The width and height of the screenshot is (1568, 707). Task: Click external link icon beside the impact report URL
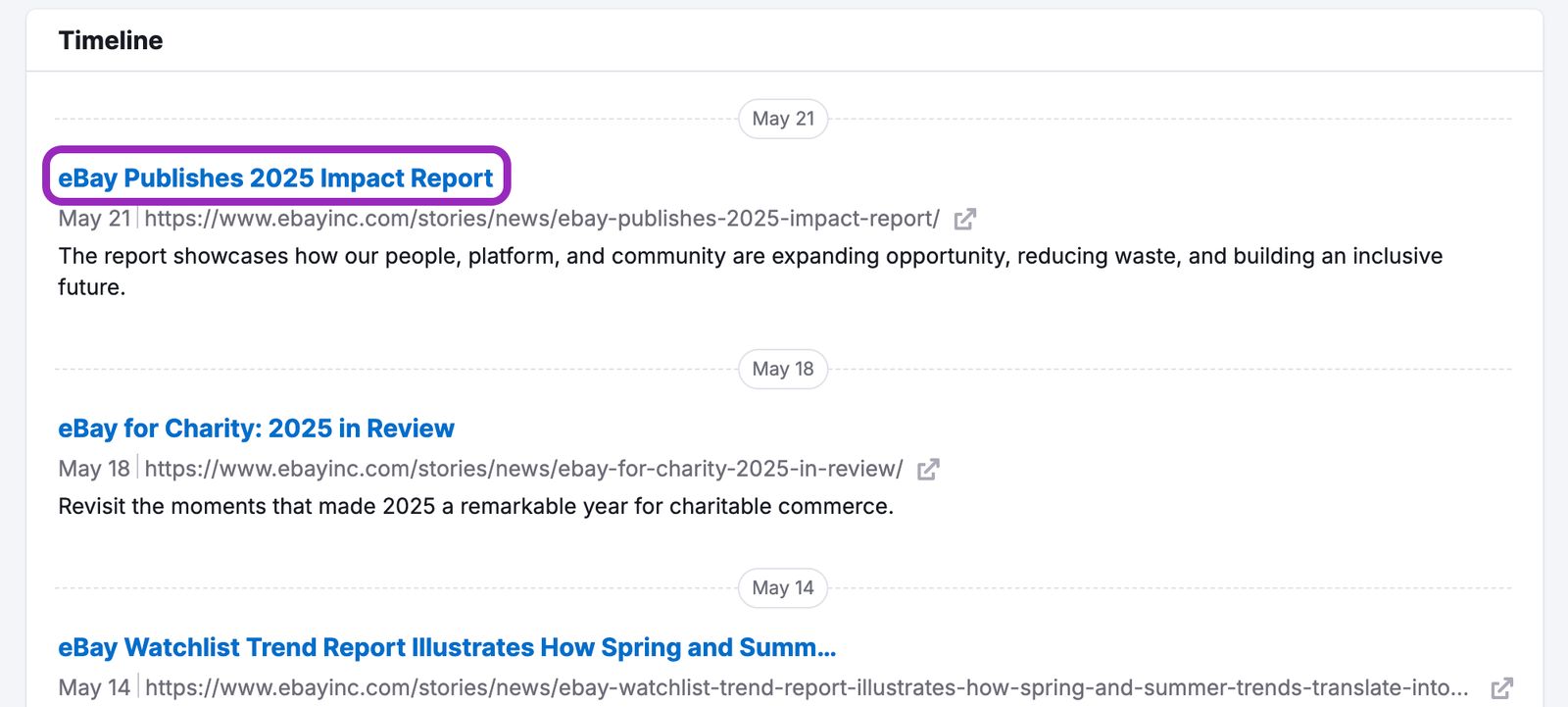pyautogui.click(x=965, y=219)
